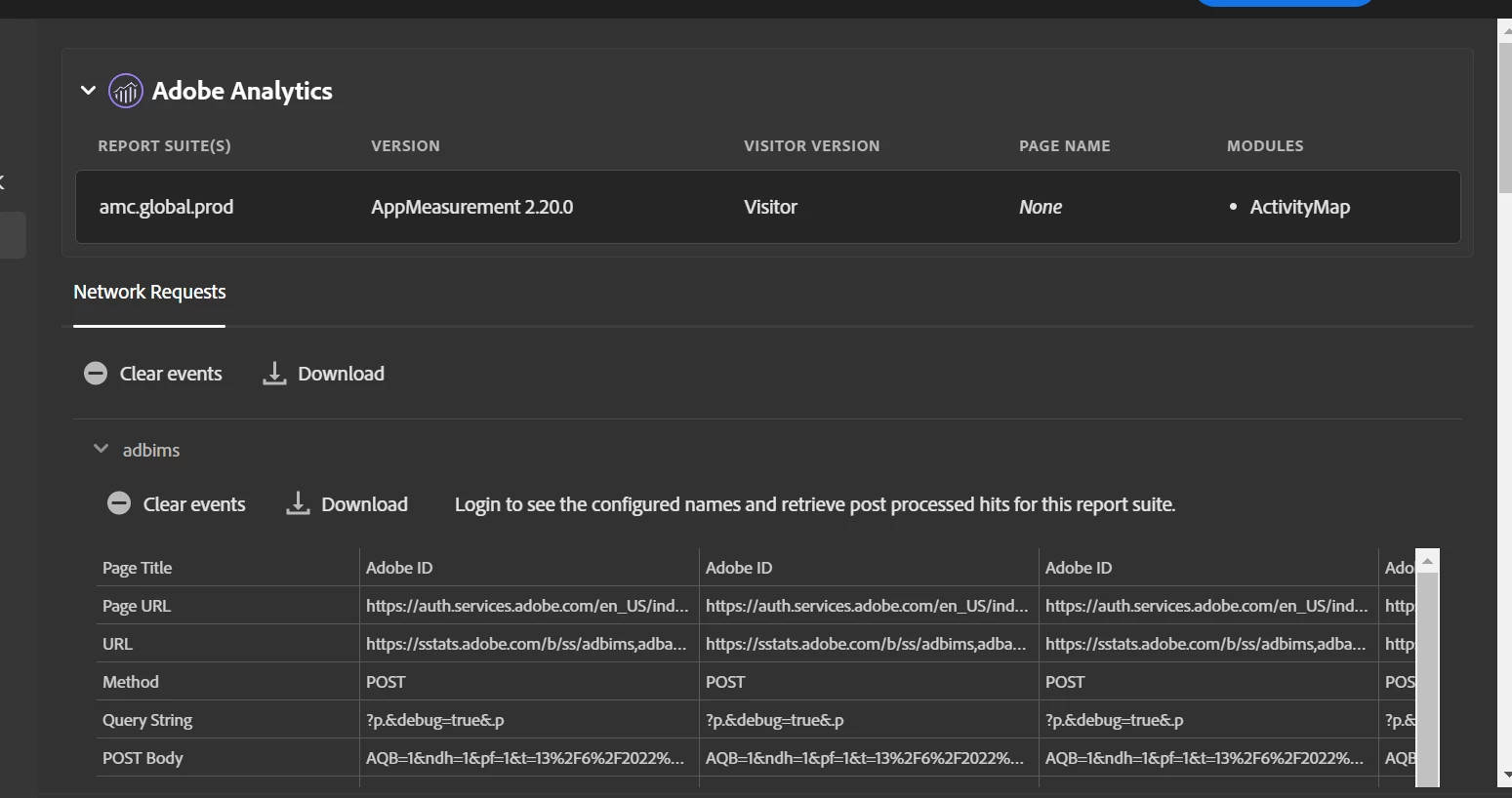Click top Clear events button label

coord(171,374)
